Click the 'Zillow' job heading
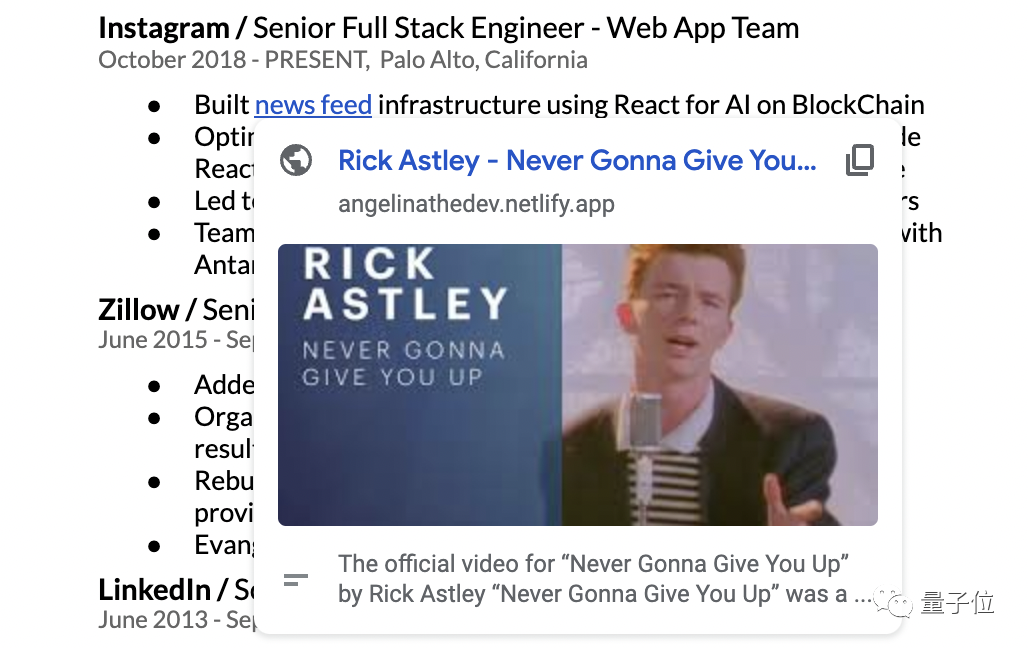1028x648 pixels. pyautogui.click(x=138, y=310)
